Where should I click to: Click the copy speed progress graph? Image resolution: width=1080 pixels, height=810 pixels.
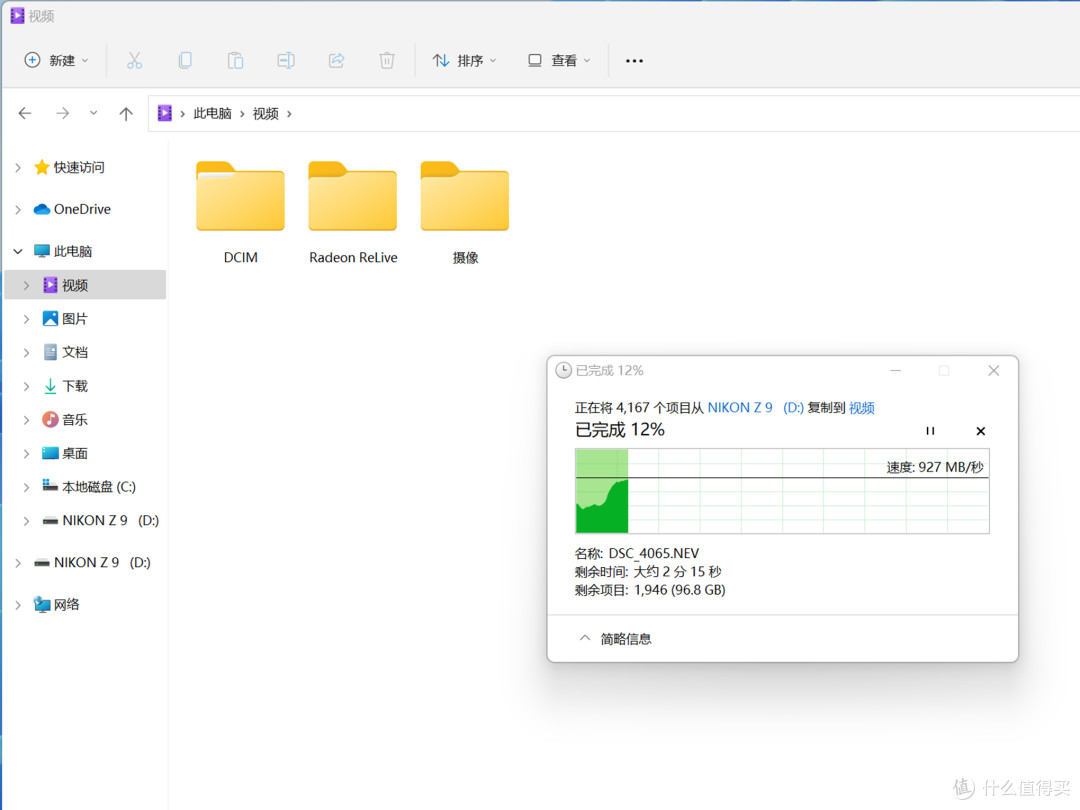click(x=782, y=491)
